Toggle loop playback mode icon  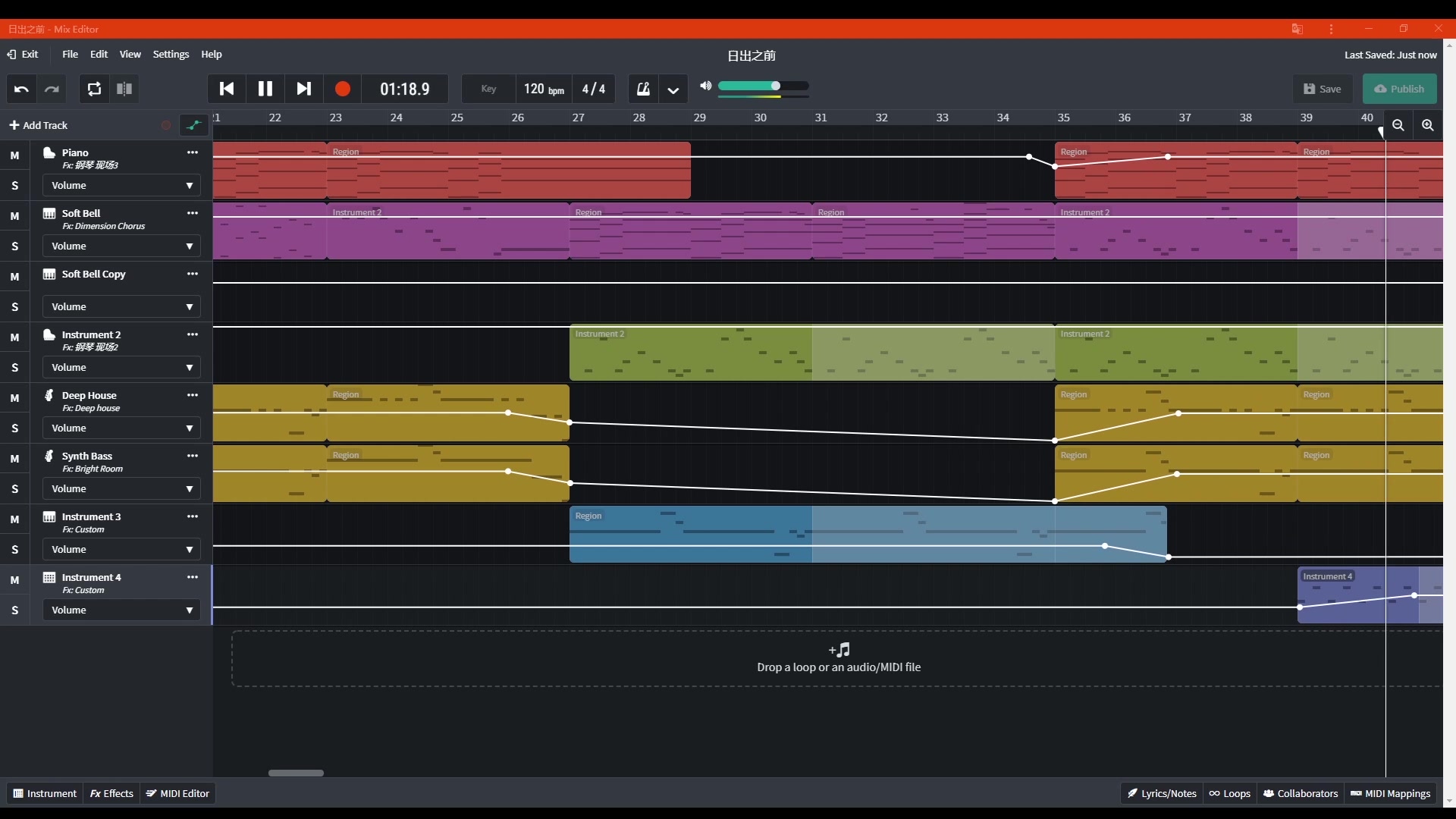pos(93,88)
